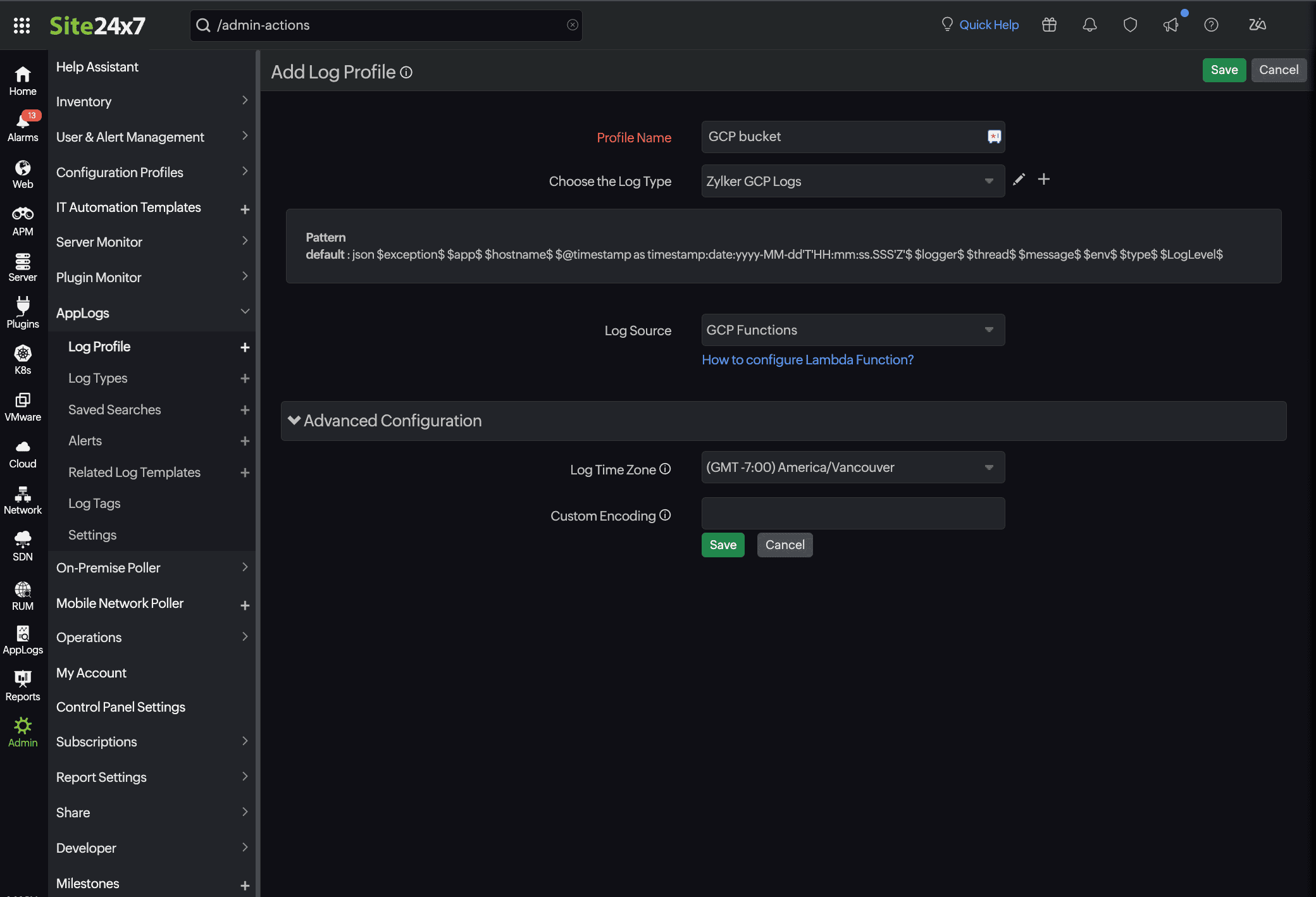The height and width of the screenshot is (897, 1316).
Task: Open the Lambda Function configuration help link
Action: (x=807, y=359)
